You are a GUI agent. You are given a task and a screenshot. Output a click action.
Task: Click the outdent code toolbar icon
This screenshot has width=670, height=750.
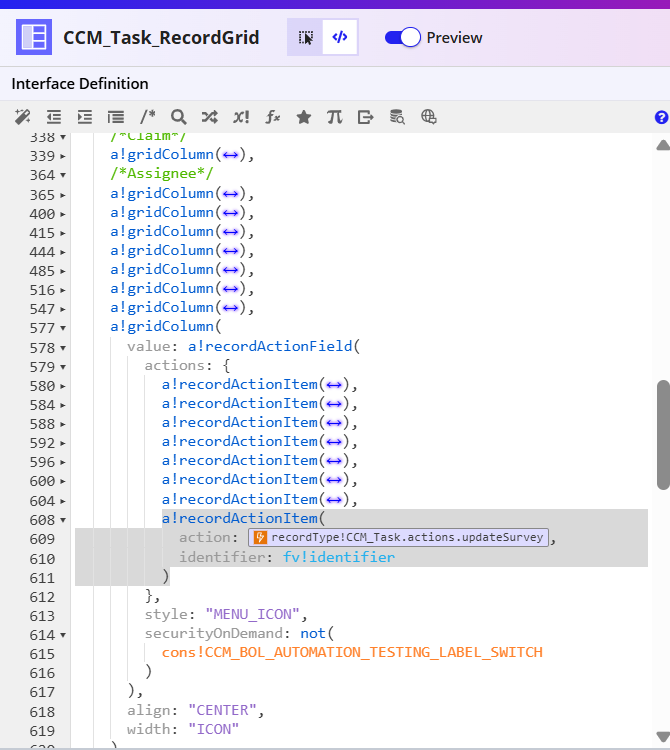point(54,117)
